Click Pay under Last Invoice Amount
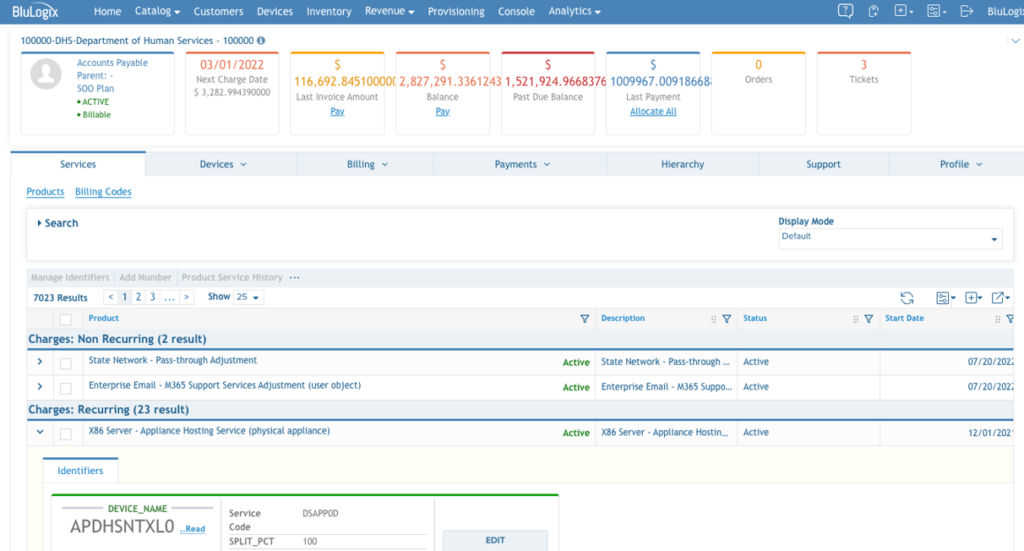Image resolution: width=1024 pixels, height=551 pixels. tap(337, 112)
